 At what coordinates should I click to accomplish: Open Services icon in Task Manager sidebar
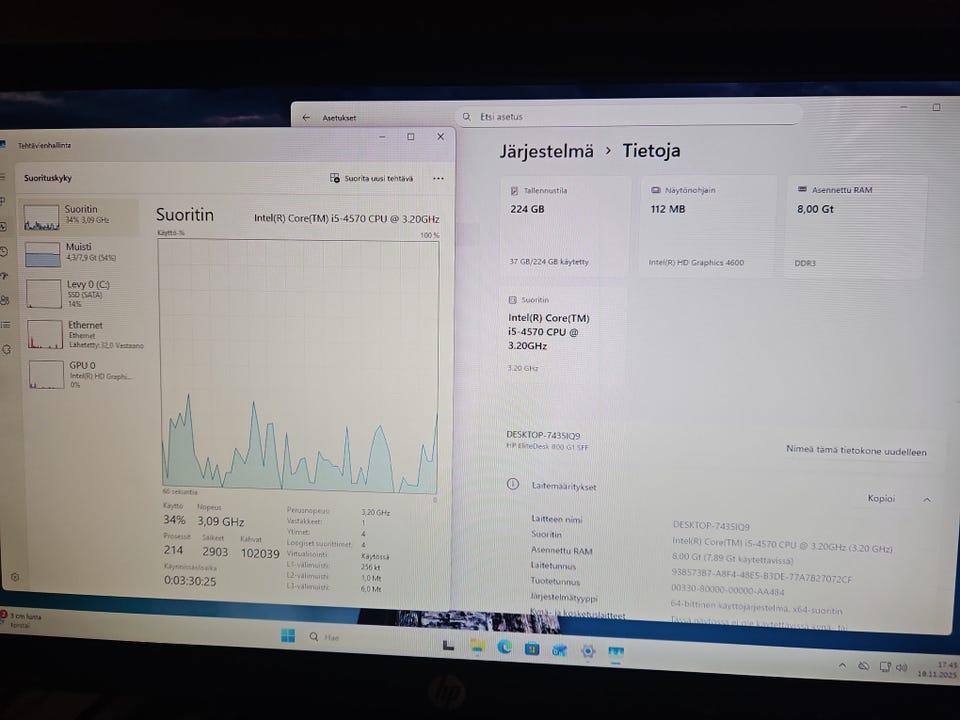[x=7, y=350]
